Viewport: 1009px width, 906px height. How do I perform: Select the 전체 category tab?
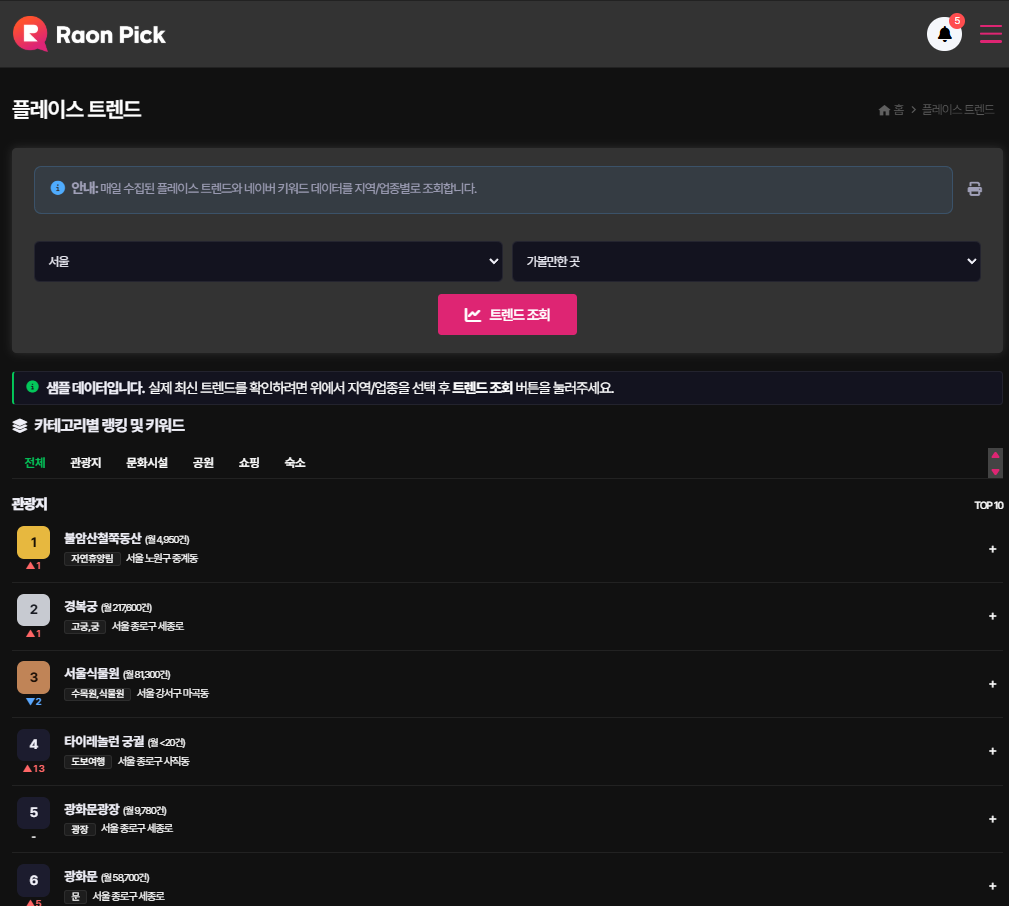[35, 463]
